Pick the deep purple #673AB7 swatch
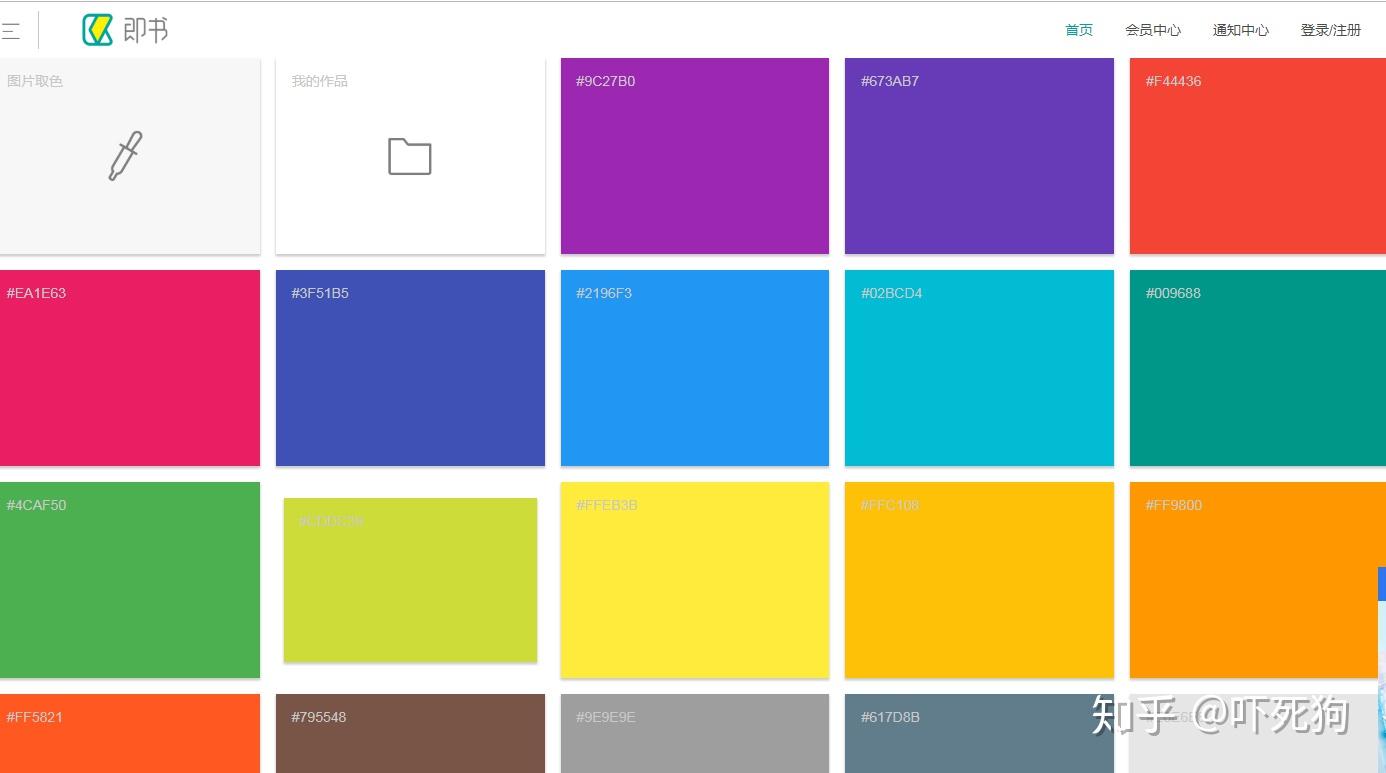1386x773 pixels. click(x=979, y=156)
